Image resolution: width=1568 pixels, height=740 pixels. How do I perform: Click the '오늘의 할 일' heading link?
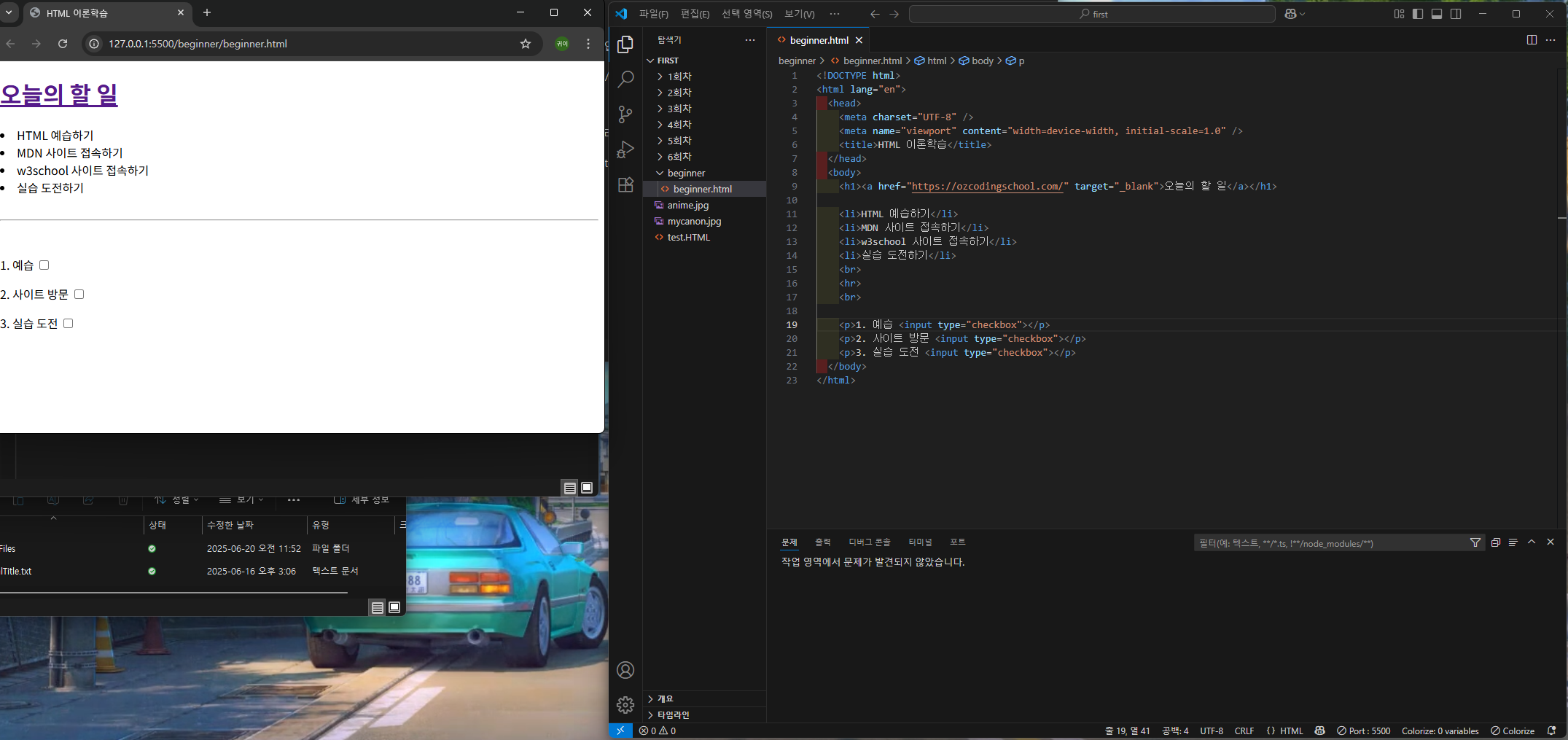click(59, 94)
